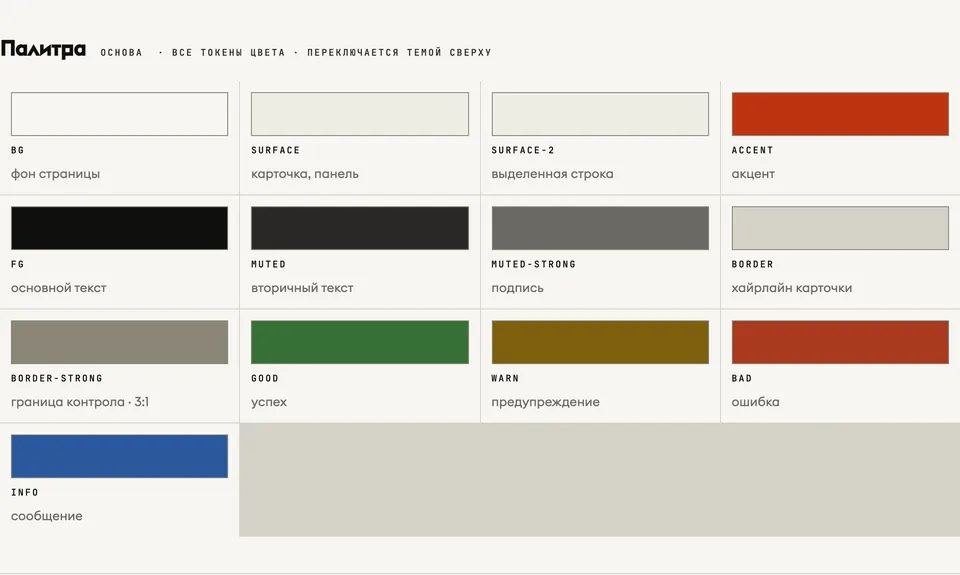960x575 pixels.
Task: Select the SURFACE color swatch
Action: [x=360, y=114]
